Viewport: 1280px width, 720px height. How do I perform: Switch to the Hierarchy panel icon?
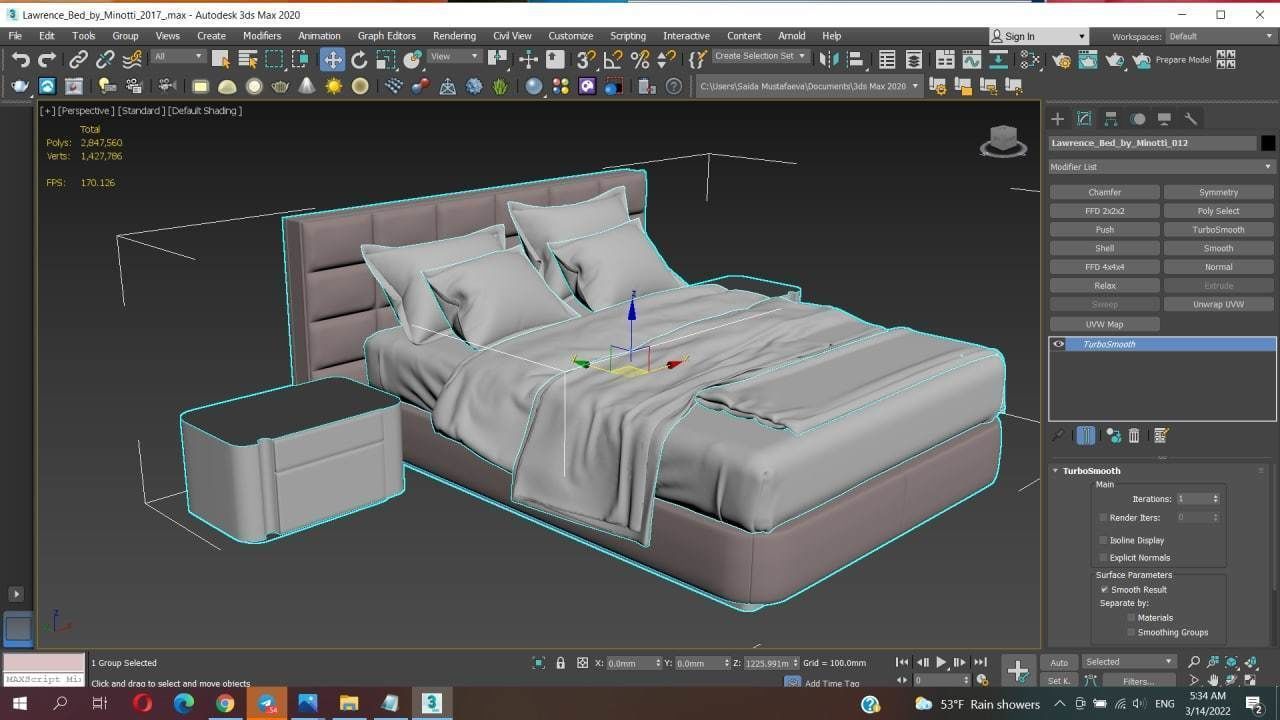(x=1111, y=119)
